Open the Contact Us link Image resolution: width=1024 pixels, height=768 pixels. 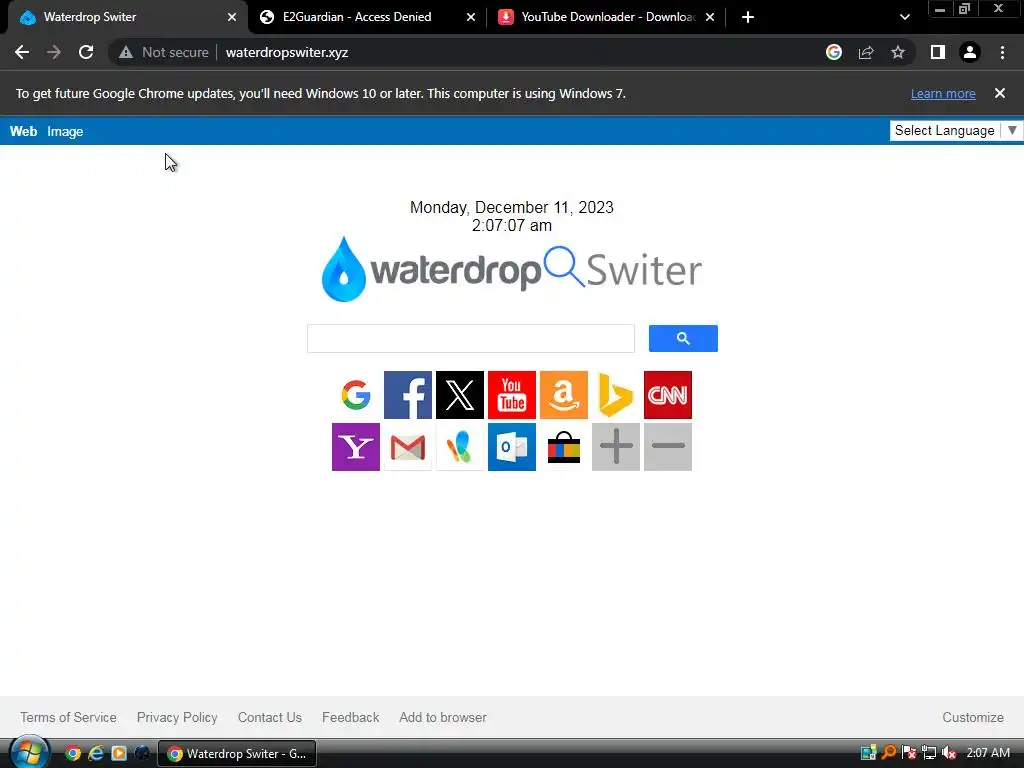click(x=270, y=717)
